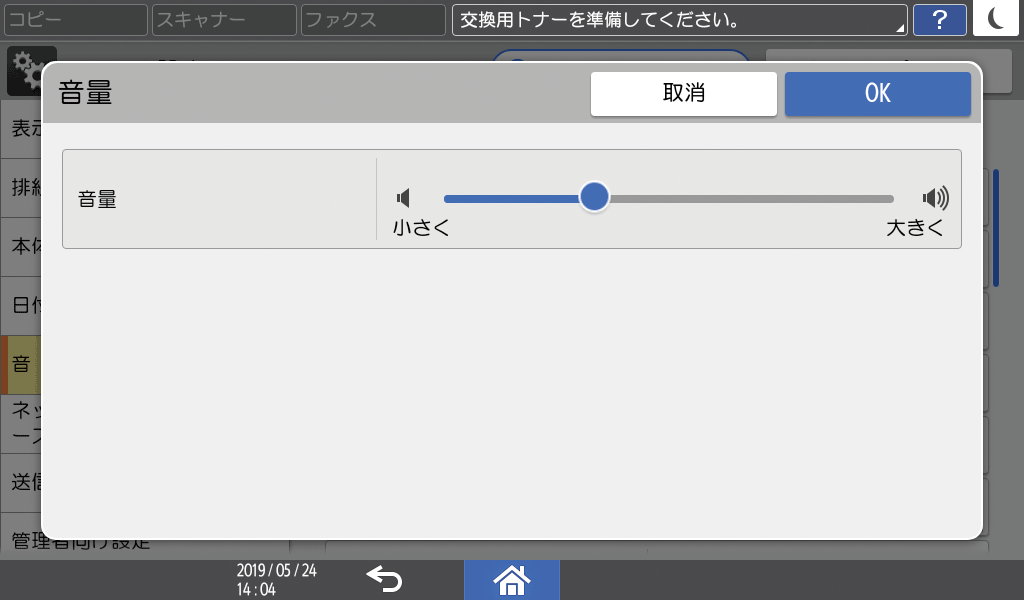Viewport: 1024px width, 600px height.
Task: Select the 本体 sidebar item
Action: pos(22,247)
